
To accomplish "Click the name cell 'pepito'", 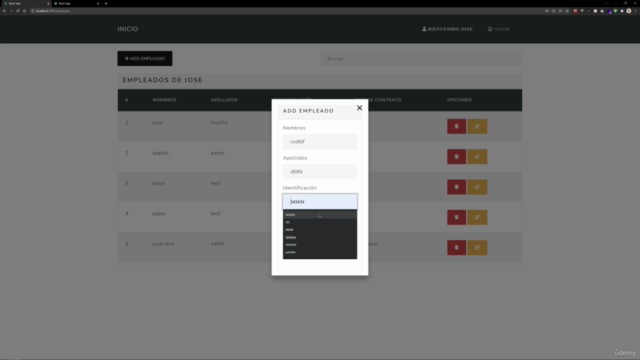I will pos(160,153).
